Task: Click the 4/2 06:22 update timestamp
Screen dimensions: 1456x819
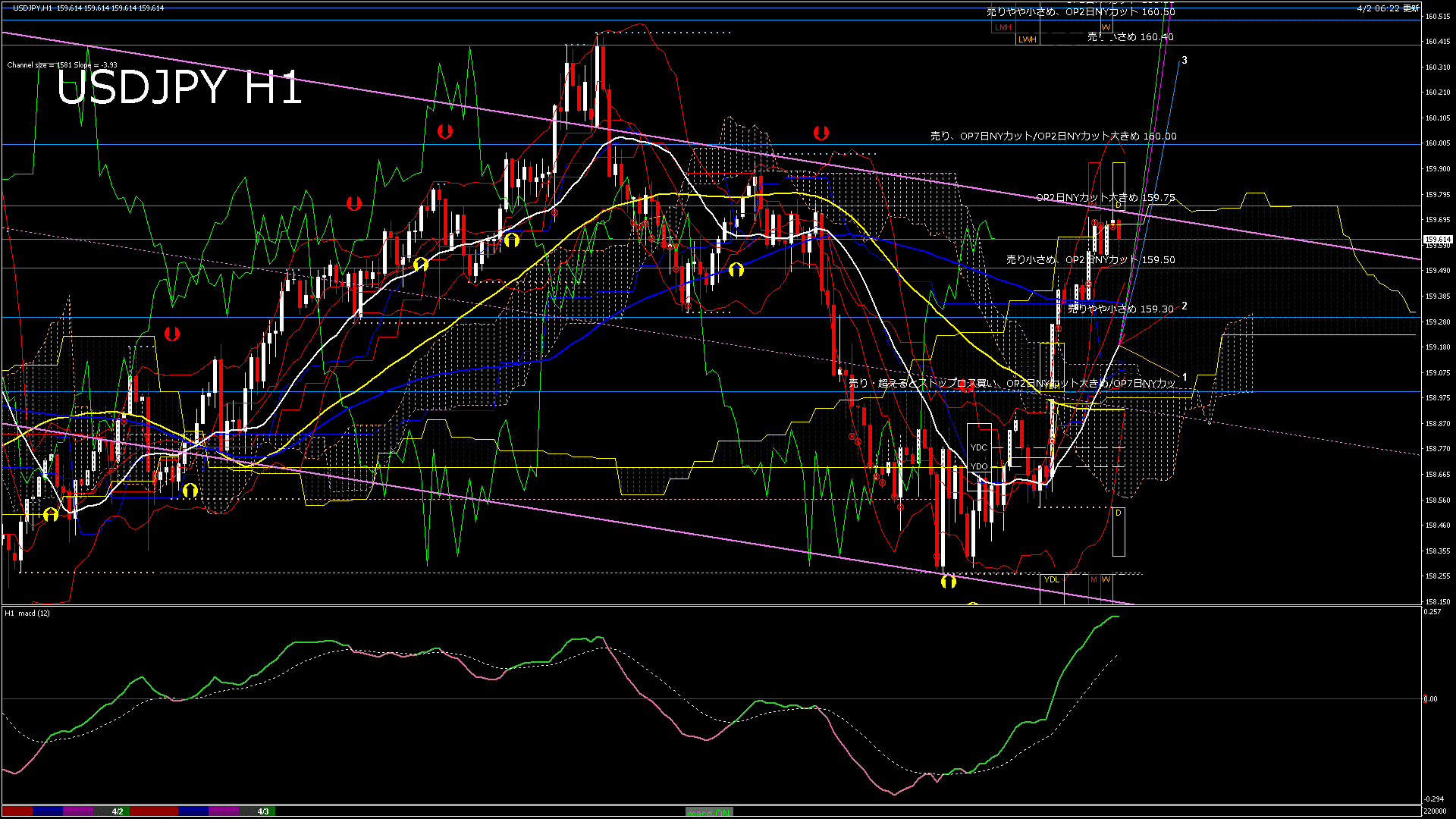Action: click(x=1388, y=8)
